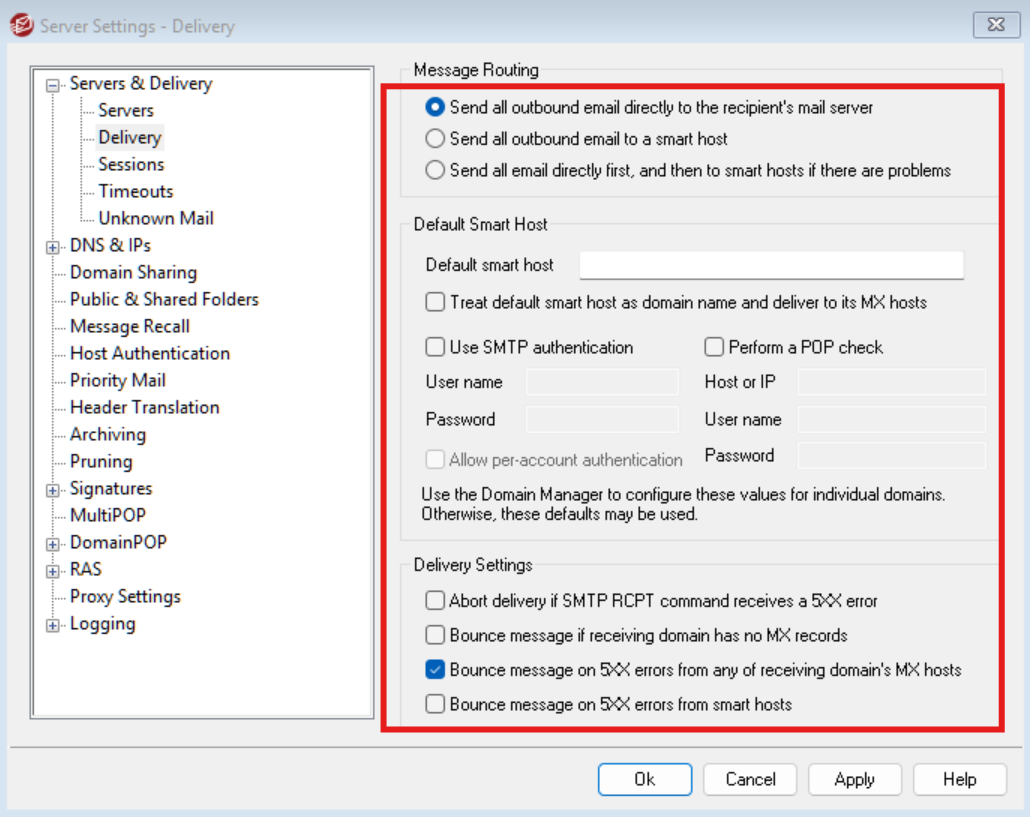
Task: Select Domain Sharing in the tree
Action: click(133, 272)
